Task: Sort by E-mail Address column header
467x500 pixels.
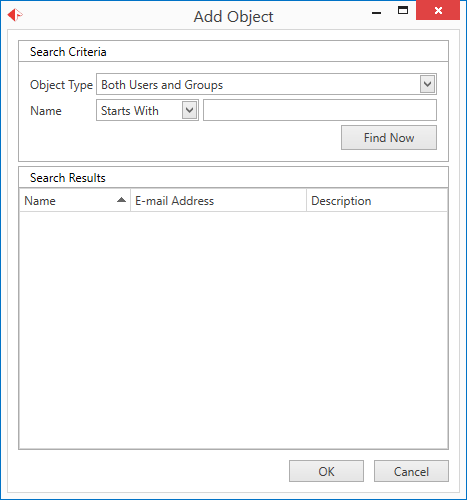Action: [218, 201]
